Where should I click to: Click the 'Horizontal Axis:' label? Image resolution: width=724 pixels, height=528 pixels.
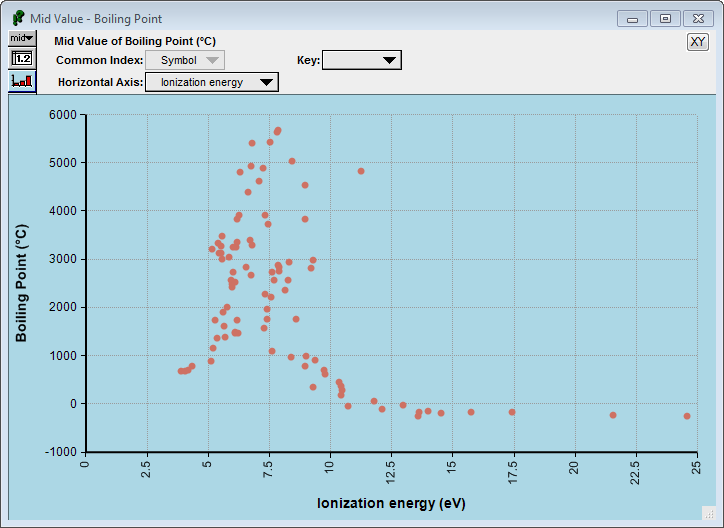pos(101,82)
